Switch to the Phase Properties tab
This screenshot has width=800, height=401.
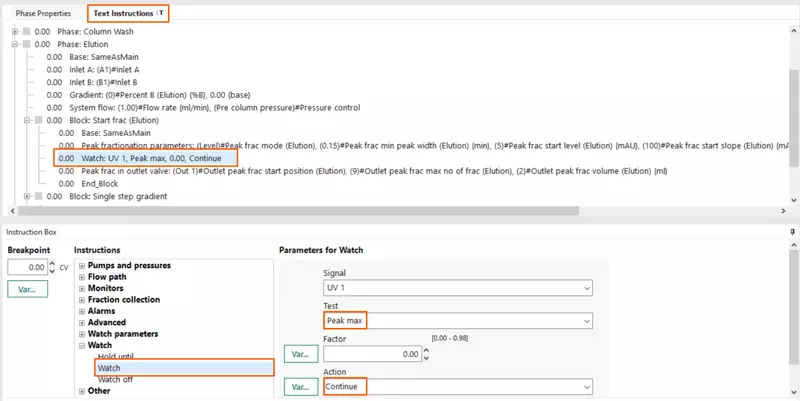point(43,14)
